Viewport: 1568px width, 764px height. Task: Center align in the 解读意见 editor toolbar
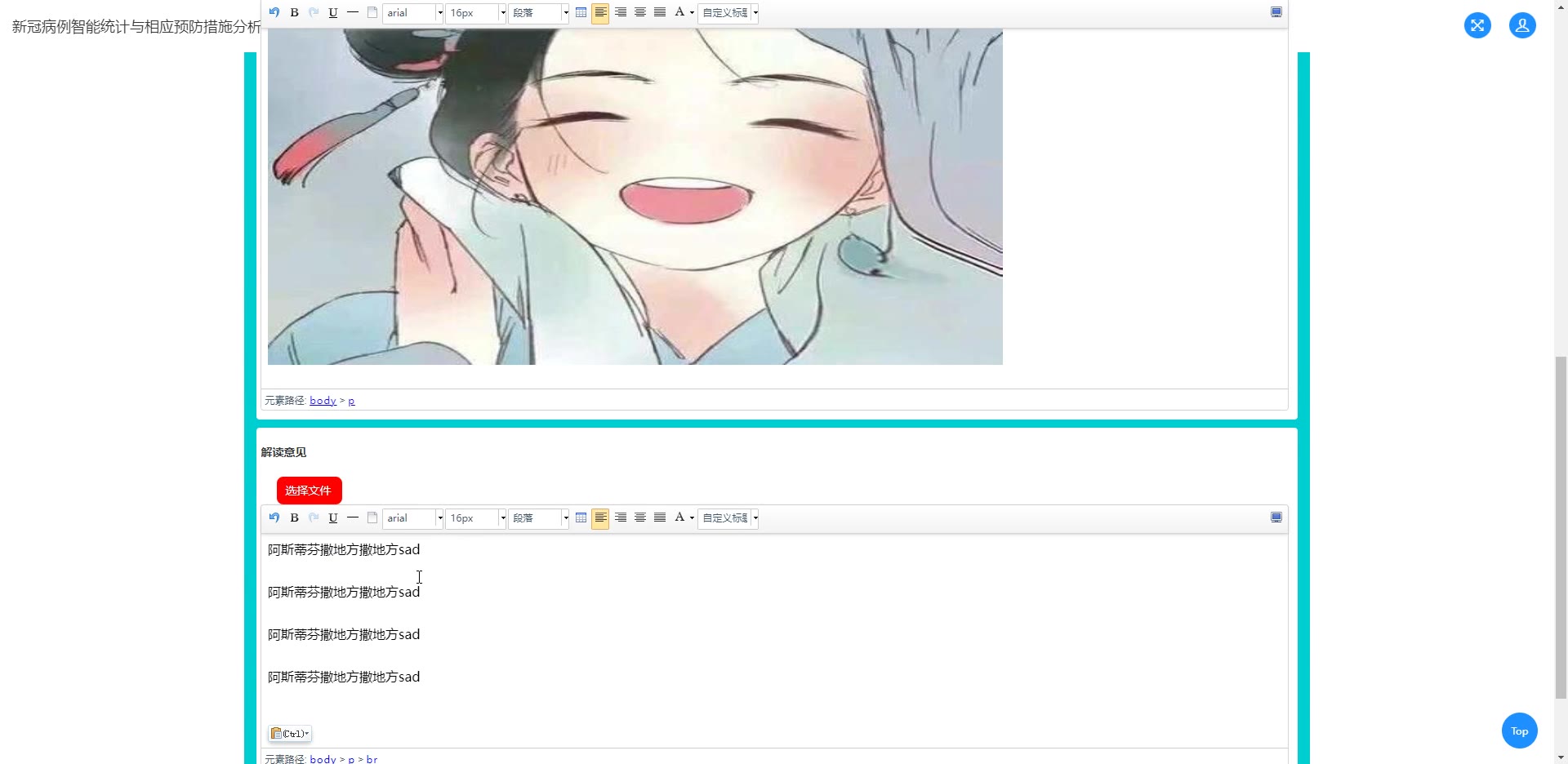(x=640, y=517)
